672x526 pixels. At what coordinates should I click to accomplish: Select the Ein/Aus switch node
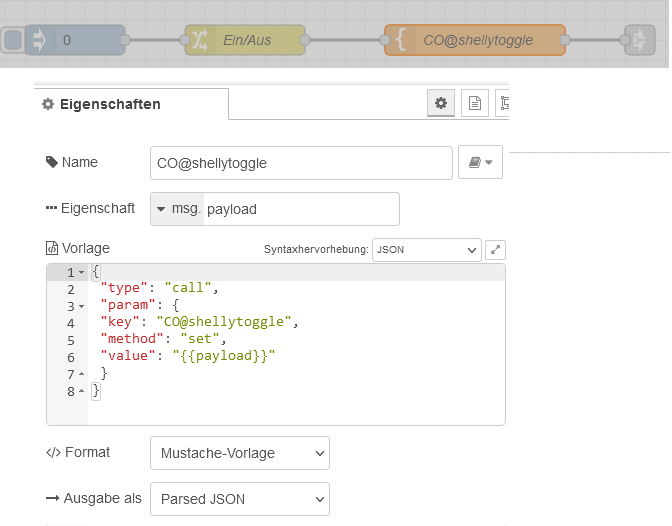[x=245, y=41]
